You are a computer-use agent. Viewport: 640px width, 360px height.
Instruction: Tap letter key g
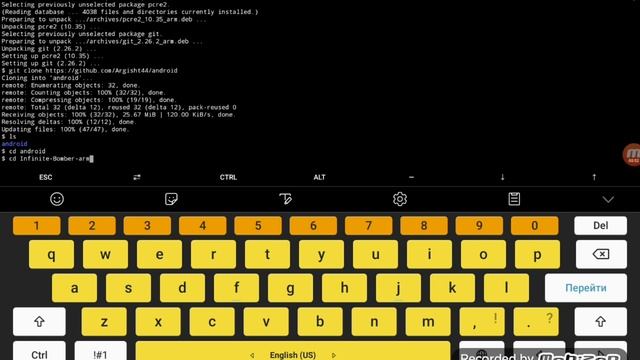pyautogui.click(x=290, y=288)
